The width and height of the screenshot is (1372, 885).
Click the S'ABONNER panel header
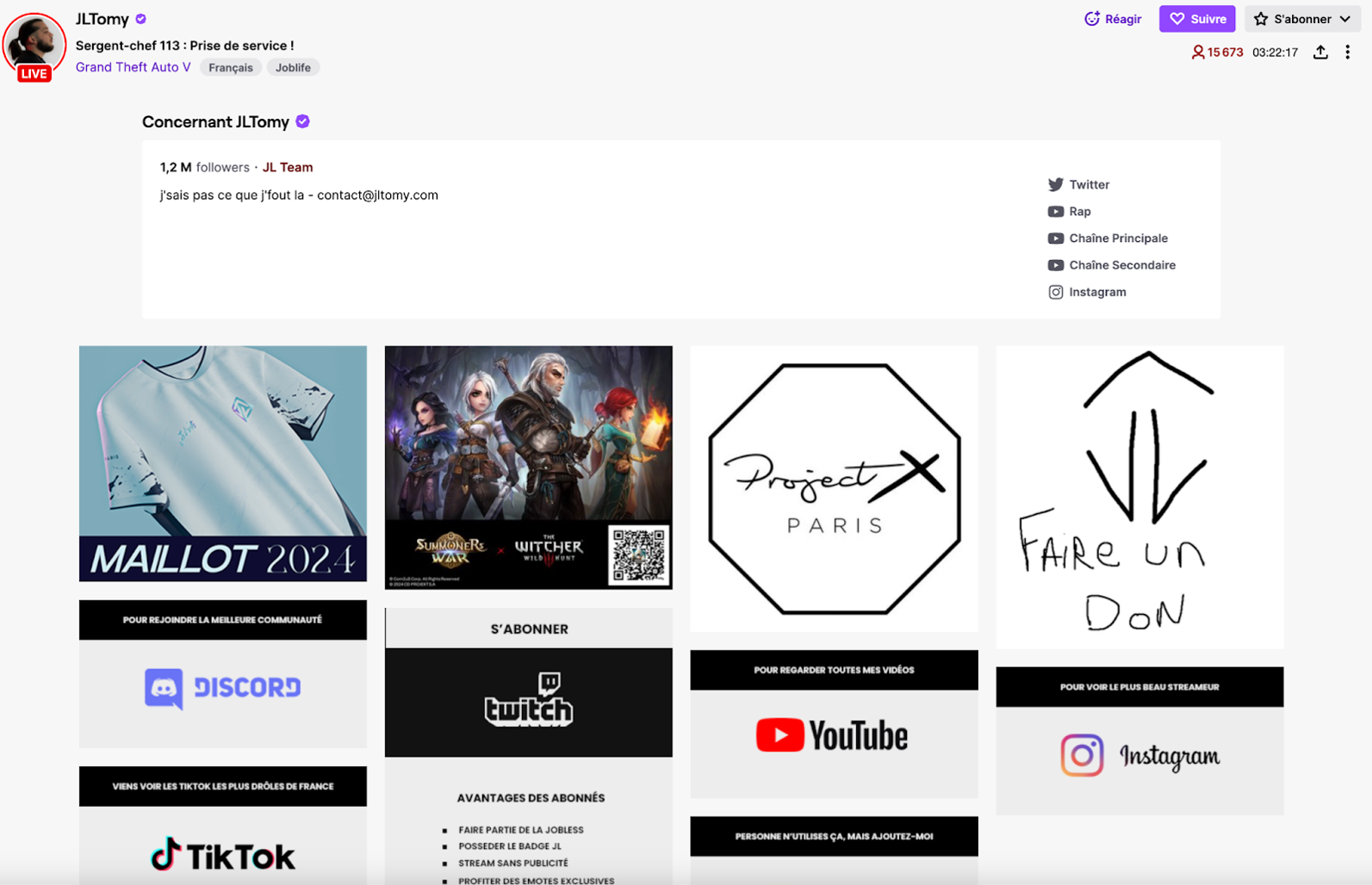coord(529,628)
